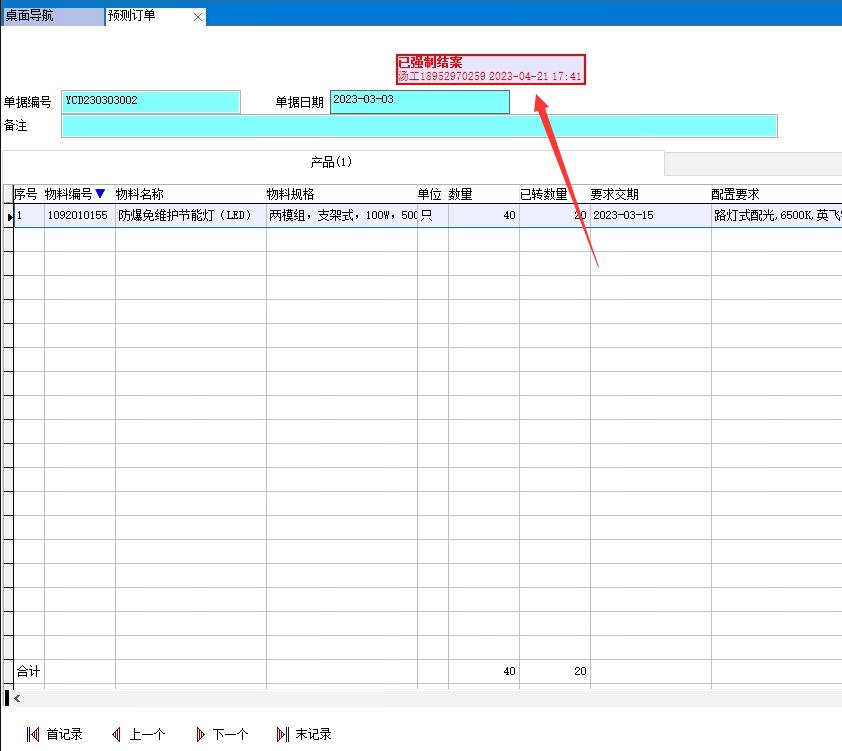Click the 单据日期 date field
Image resolution: width=842 pixels, height=751 pixels.
tap(419, 102)
